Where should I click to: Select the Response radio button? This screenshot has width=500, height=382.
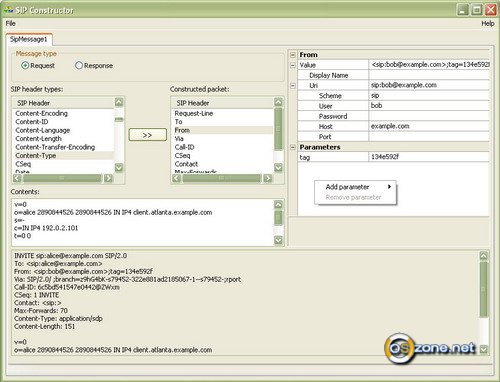pos(79,65)
